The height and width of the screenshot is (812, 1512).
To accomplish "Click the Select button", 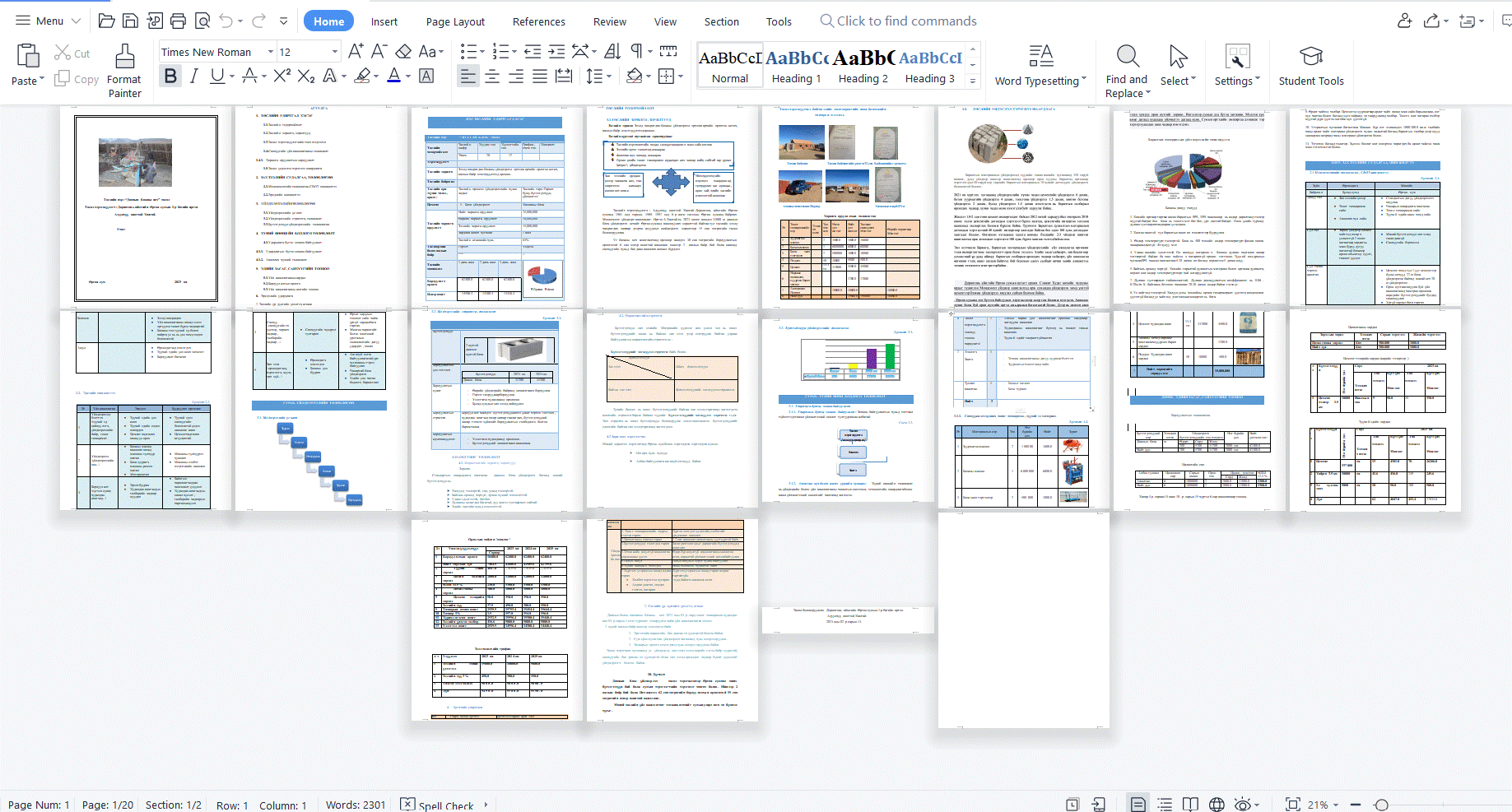I will (1178, 66).
